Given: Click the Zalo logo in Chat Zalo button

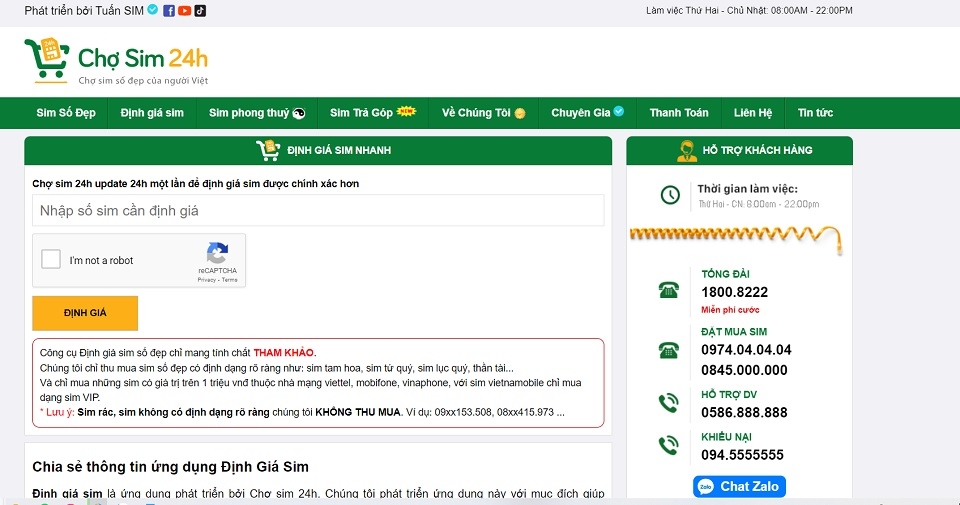Looking at the screenshot, I should pyautogui.click(x=706, y=487).
